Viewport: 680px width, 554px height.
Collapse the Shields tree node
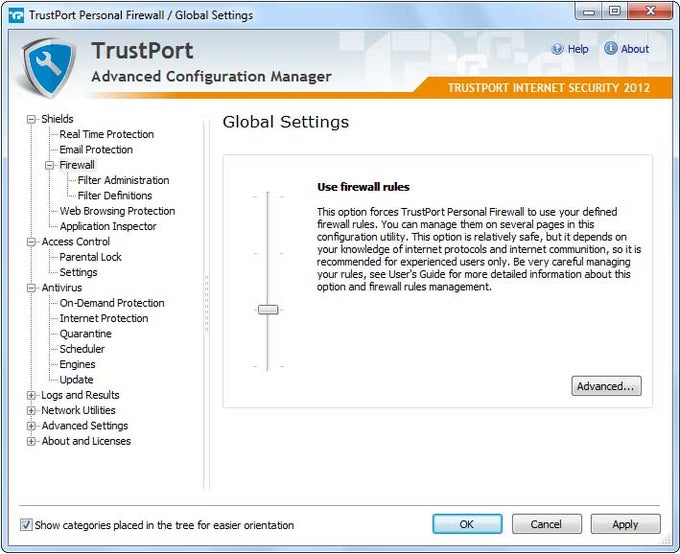[31, 119]
